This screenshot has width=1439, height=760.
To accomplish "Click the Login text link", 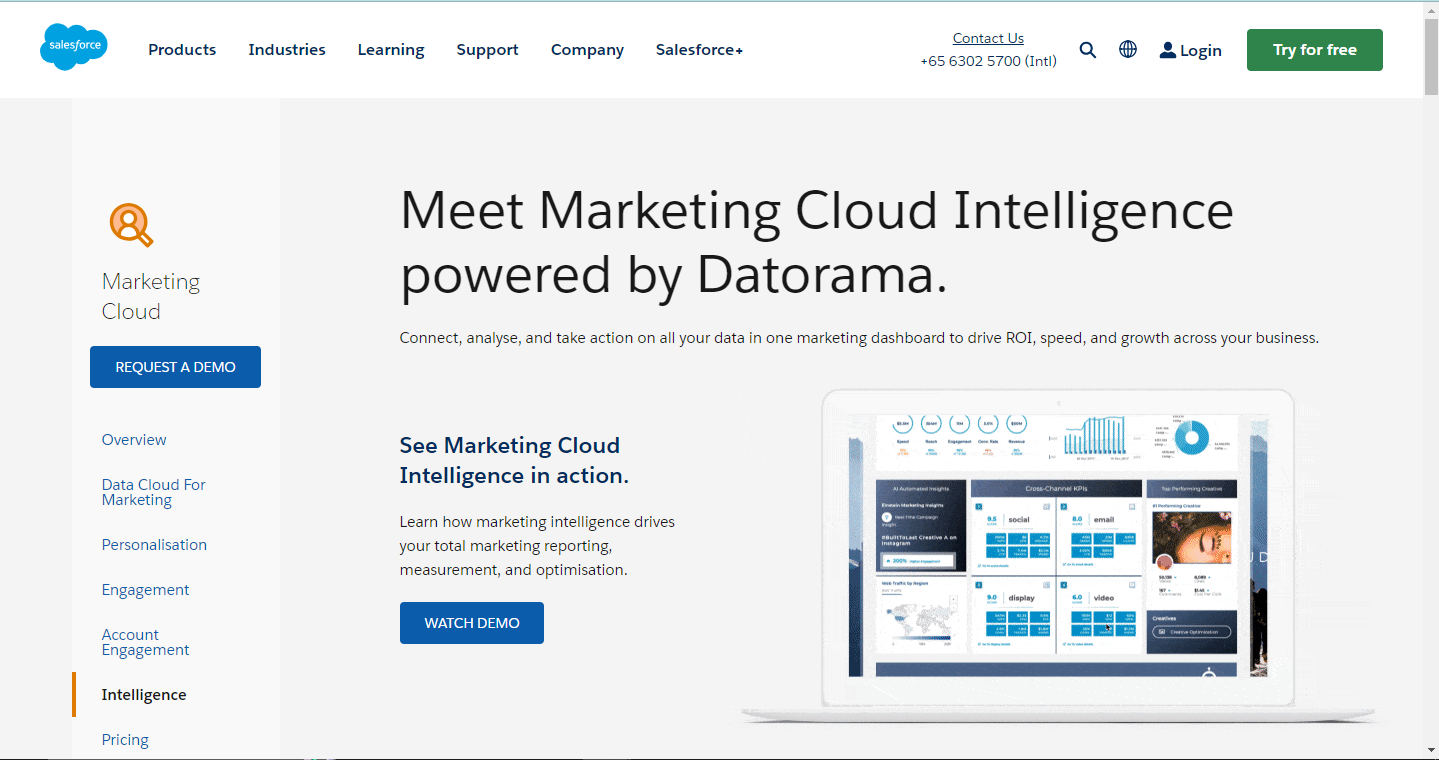I will (1201, 50).
